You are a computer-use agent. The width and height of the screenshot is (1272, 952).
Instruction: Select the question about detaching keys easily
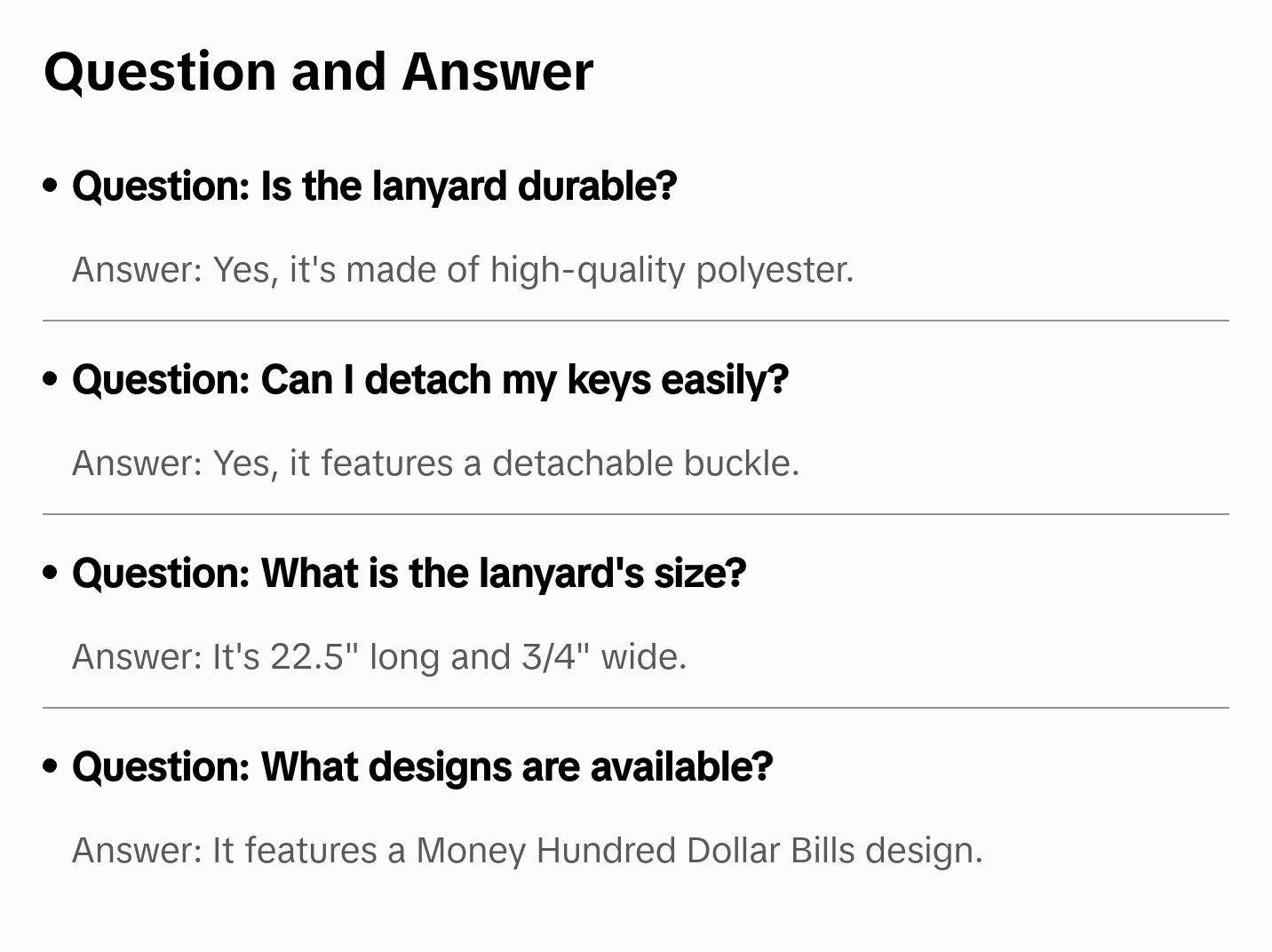pos(430,379)
